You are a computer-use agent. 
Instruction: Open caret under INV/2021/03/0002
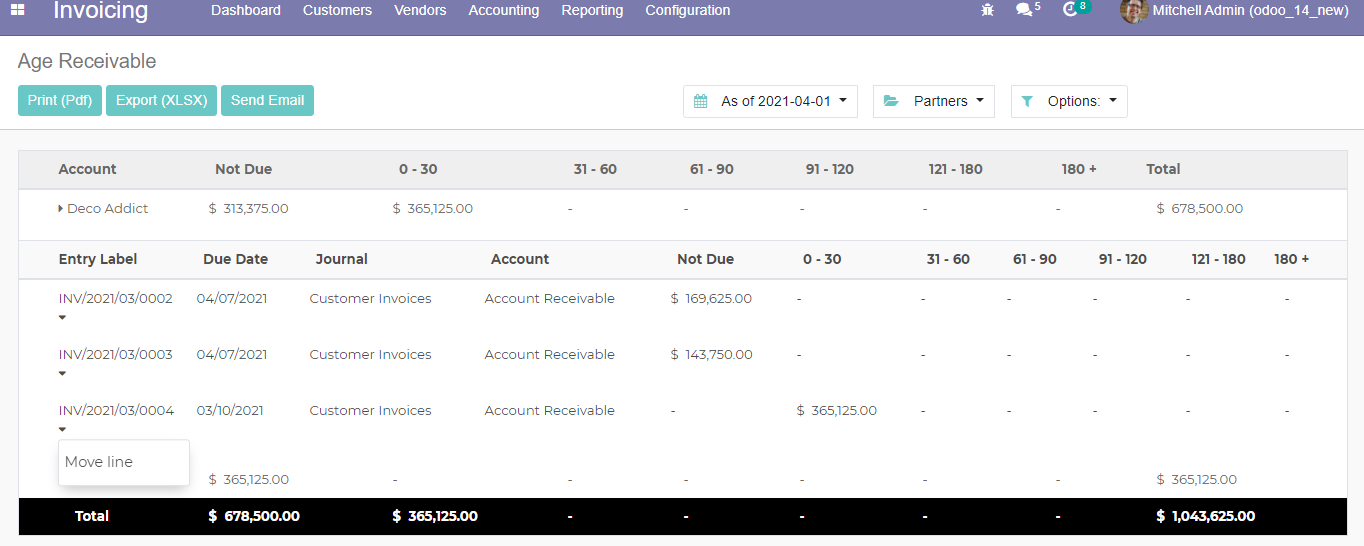click(x=62, y=318)
